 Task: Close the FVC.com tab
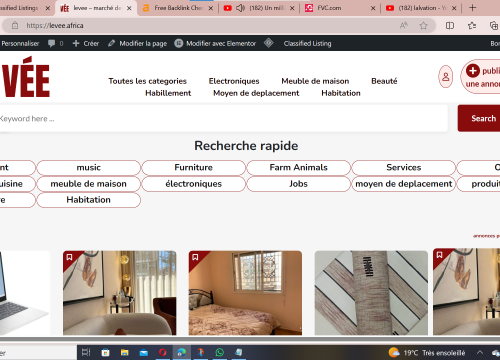click(373, 8)
